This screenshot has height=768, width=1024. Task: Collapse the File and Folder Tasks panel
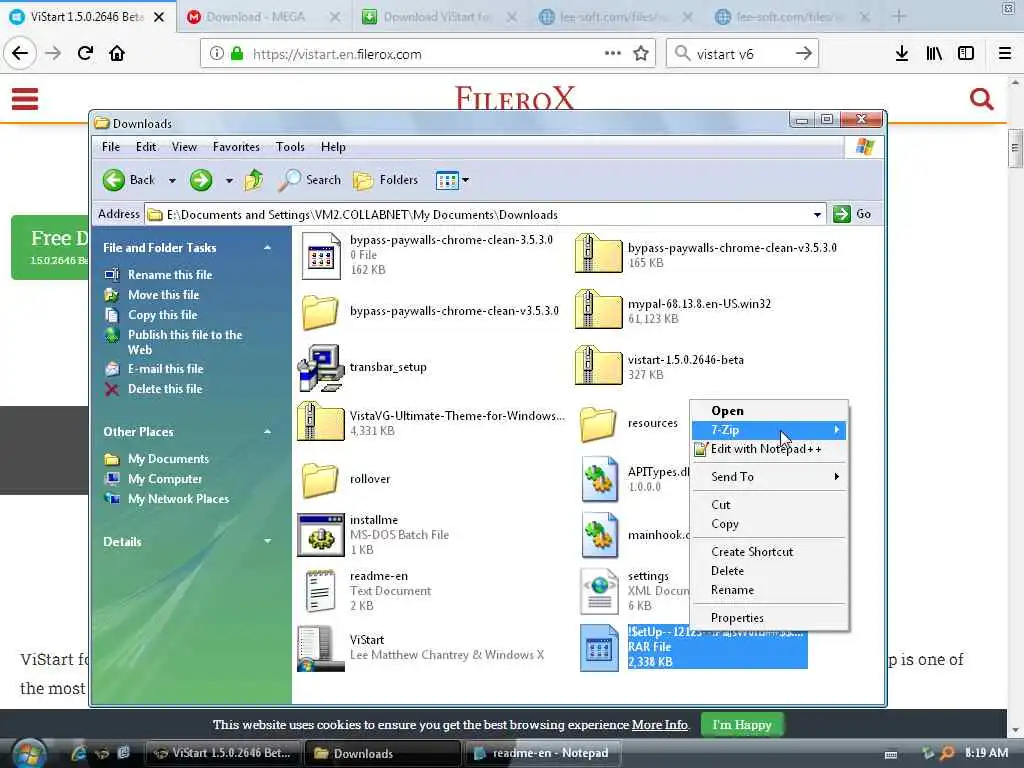267,248
